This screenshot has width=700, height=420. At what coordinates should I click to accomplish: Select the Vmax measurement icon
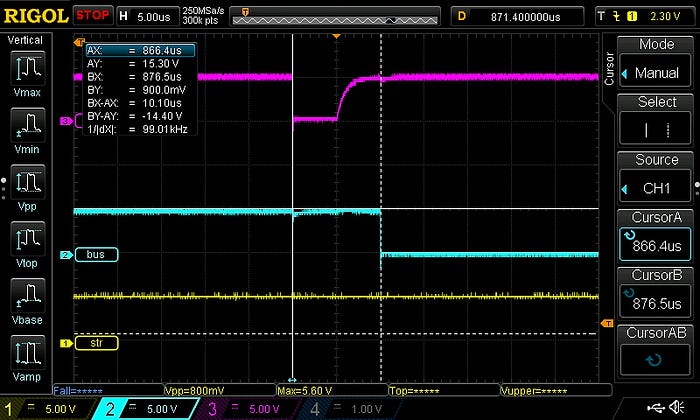tap(28, 68)
